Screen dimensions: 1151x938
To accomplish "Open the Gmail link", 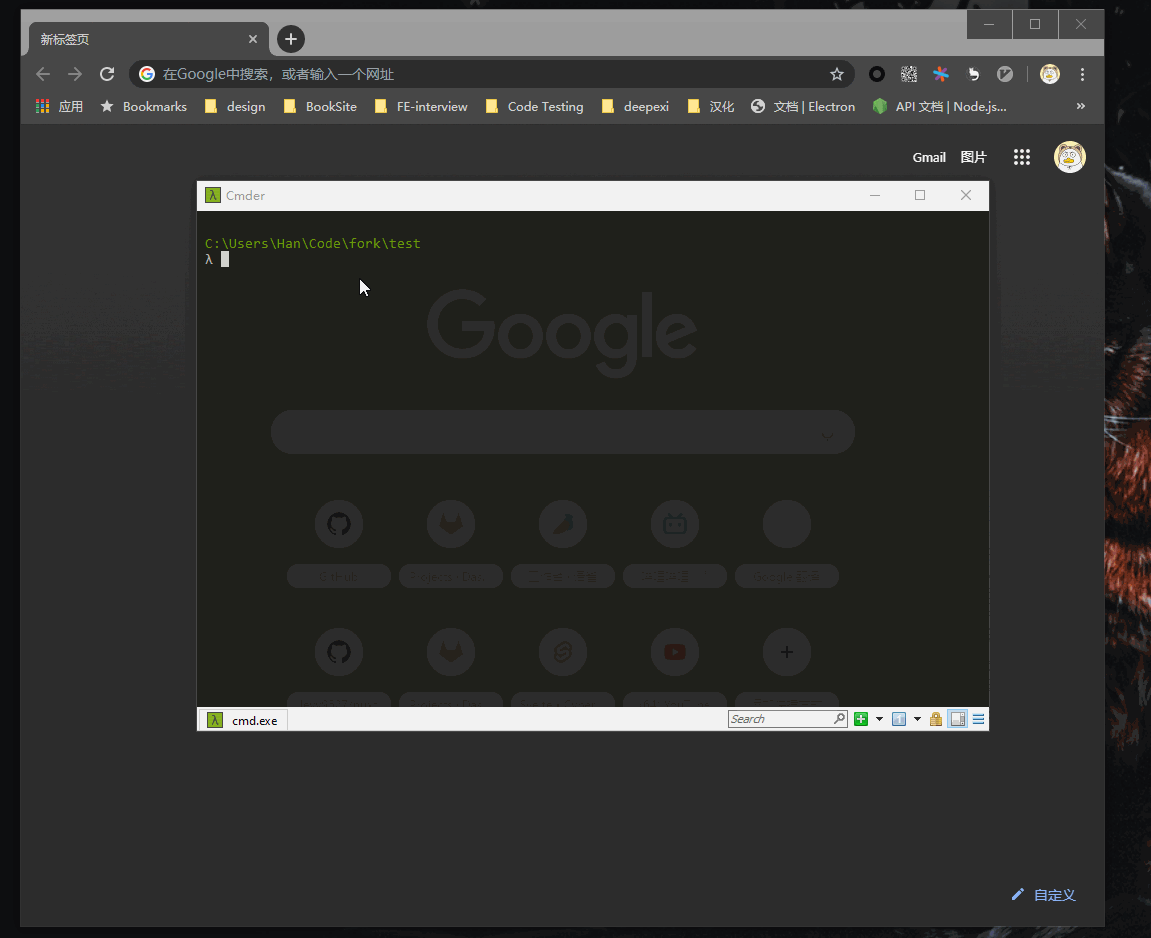I will click(929, 157).
